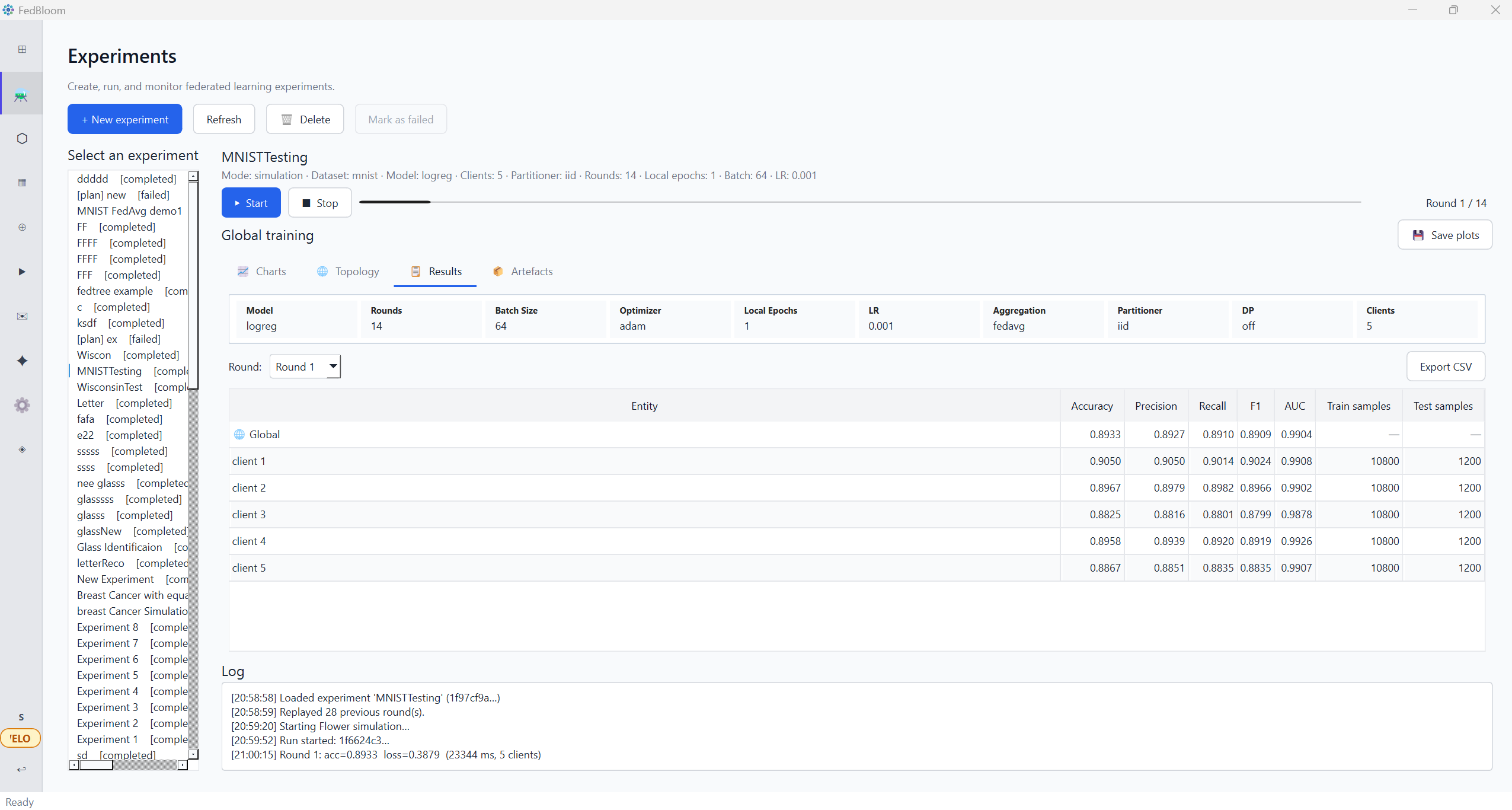Image resolution: width=1512 pixels, height=810 pixels.
Task: Open the play triangle icon in sidebar
Action: 22,272
